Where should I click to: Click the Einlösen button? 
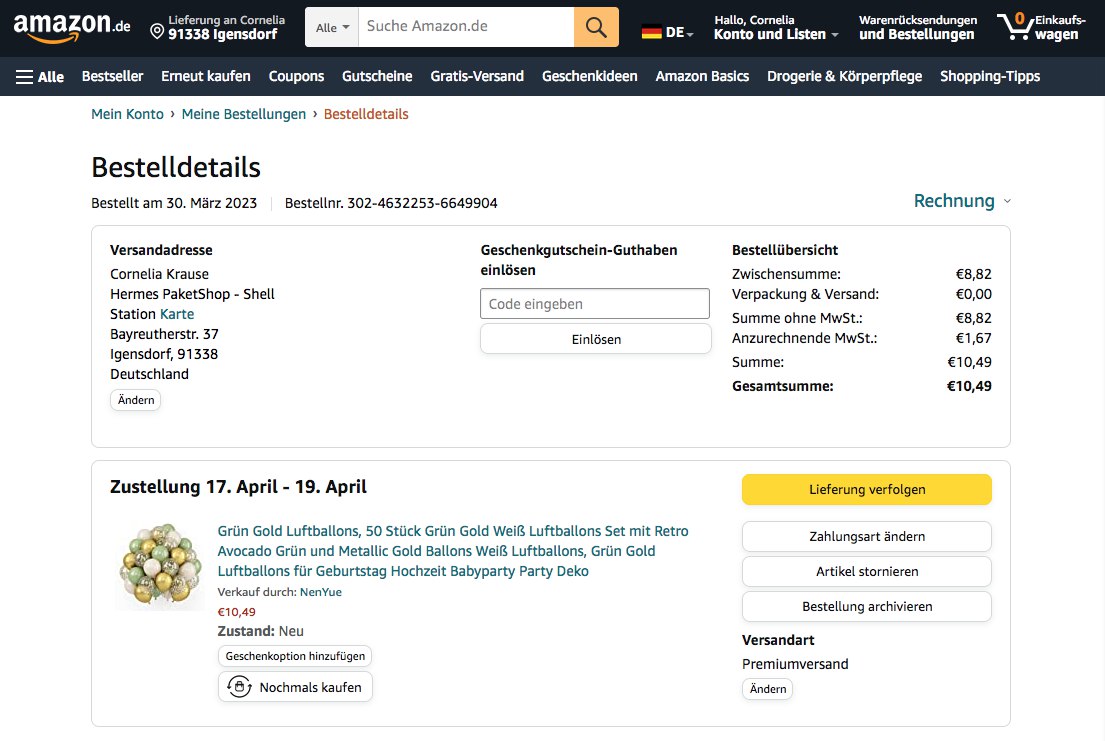(x=596, y=339)
